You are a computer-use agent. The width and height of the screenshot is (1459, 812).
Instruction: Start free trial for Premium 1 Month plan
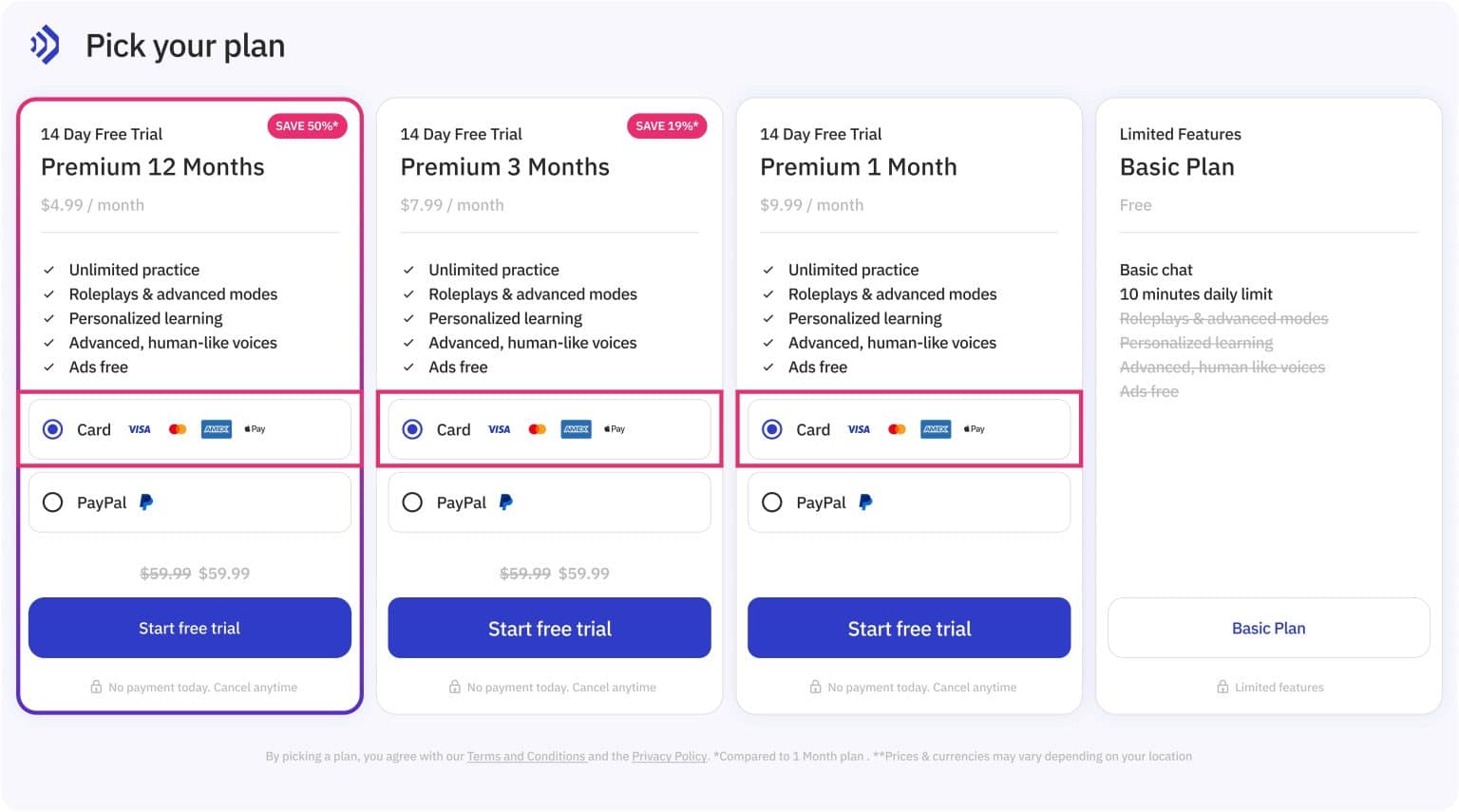(908, 628)
